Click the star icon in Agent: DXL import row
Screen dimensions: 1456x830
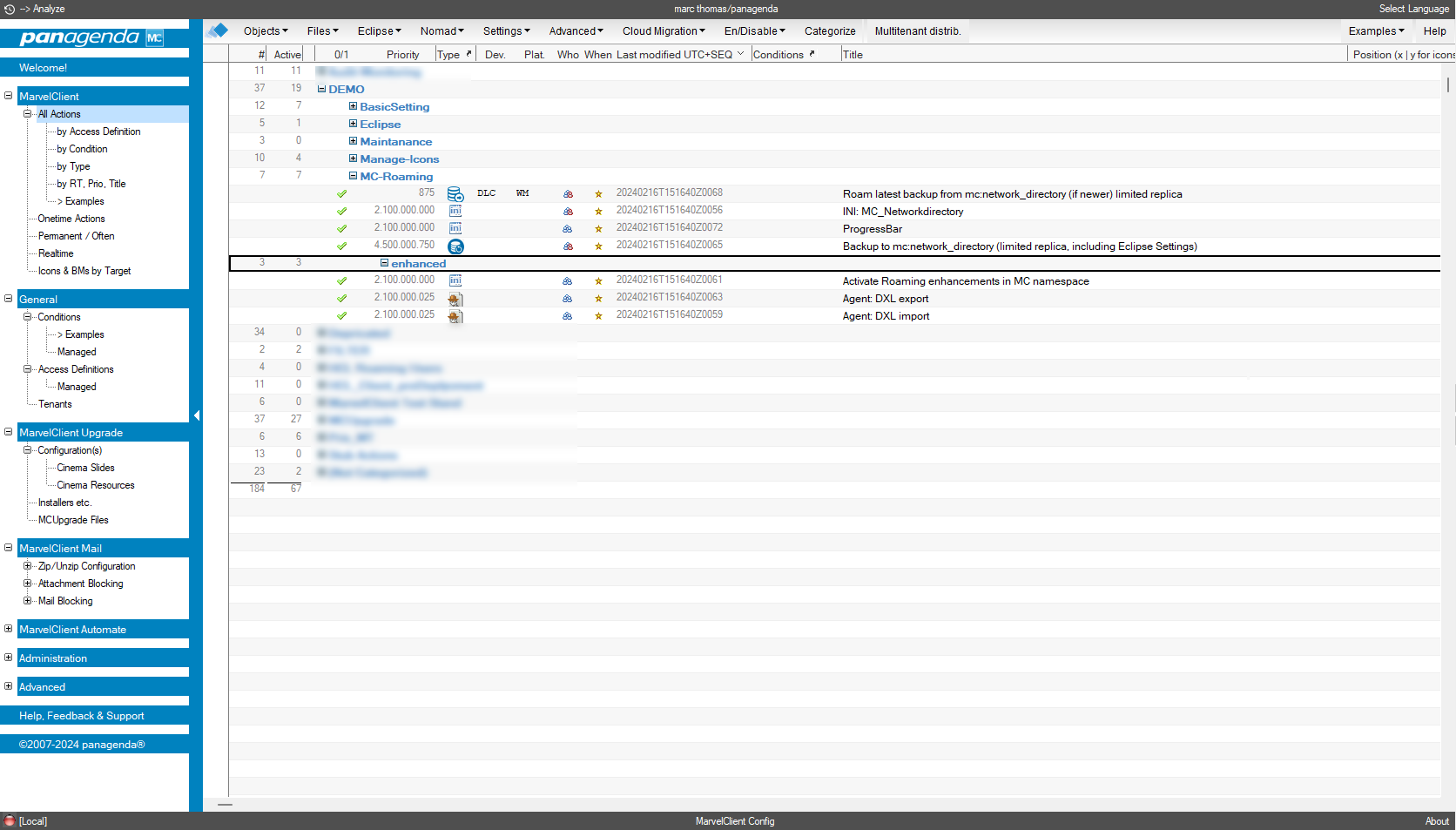[598, 316]
